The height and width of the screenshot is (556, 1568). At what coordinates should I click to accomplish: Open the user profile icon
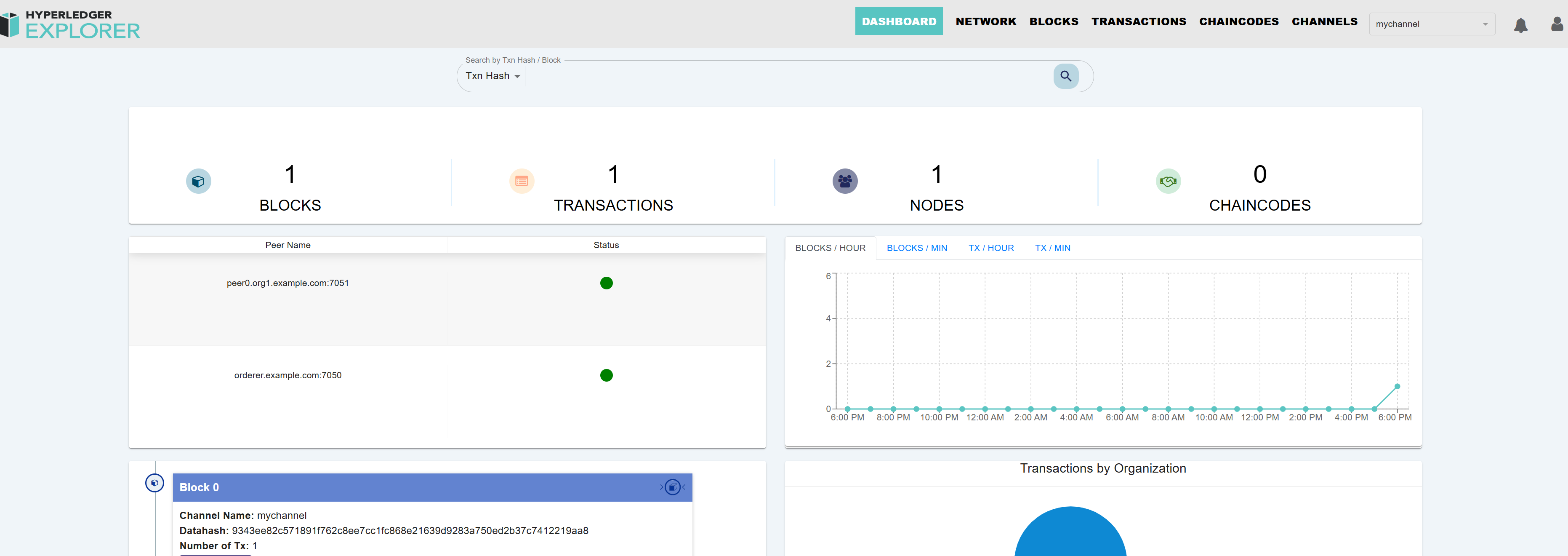tap(1557, 24)
